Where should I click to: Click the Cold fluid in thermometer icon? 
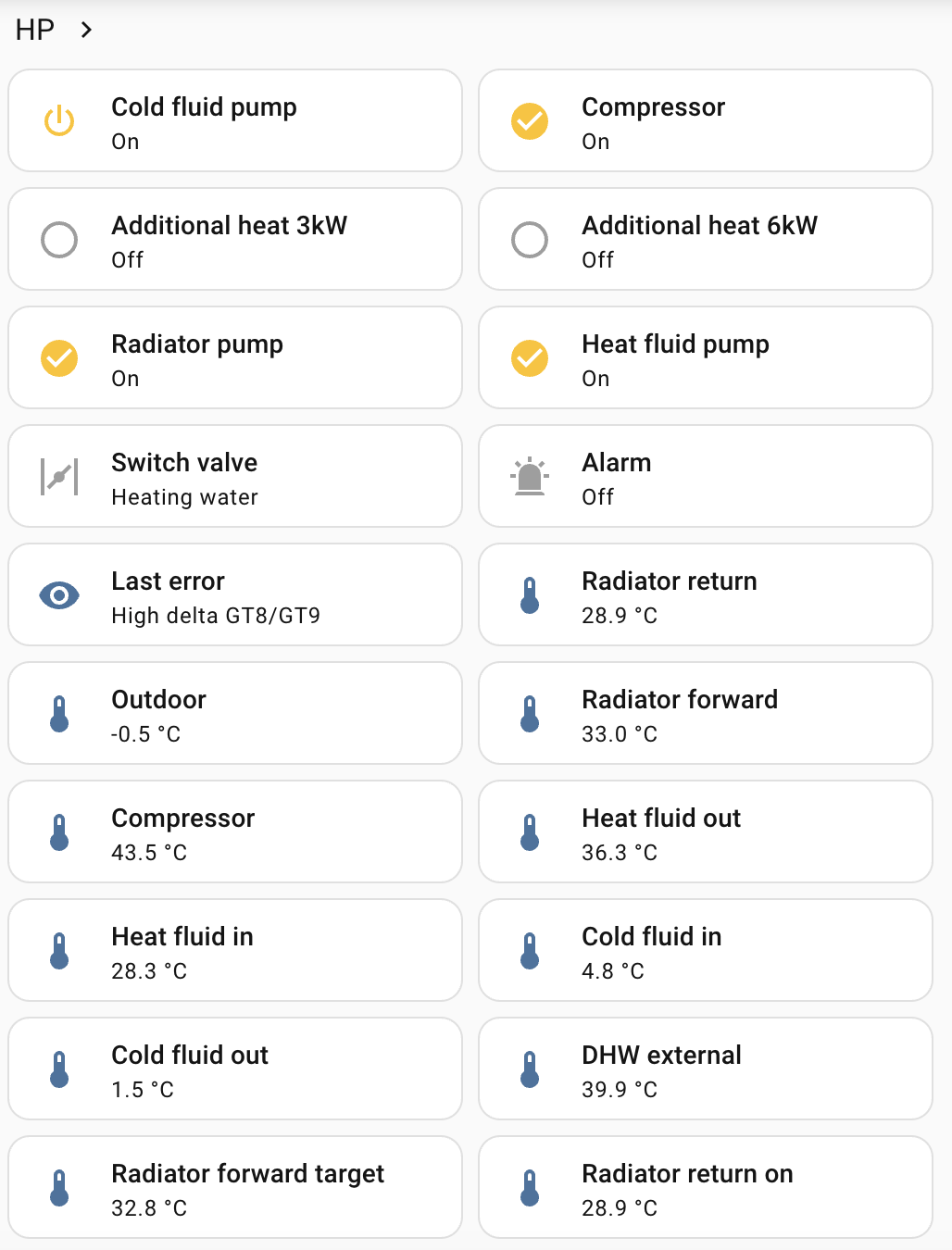coord(530,951)
